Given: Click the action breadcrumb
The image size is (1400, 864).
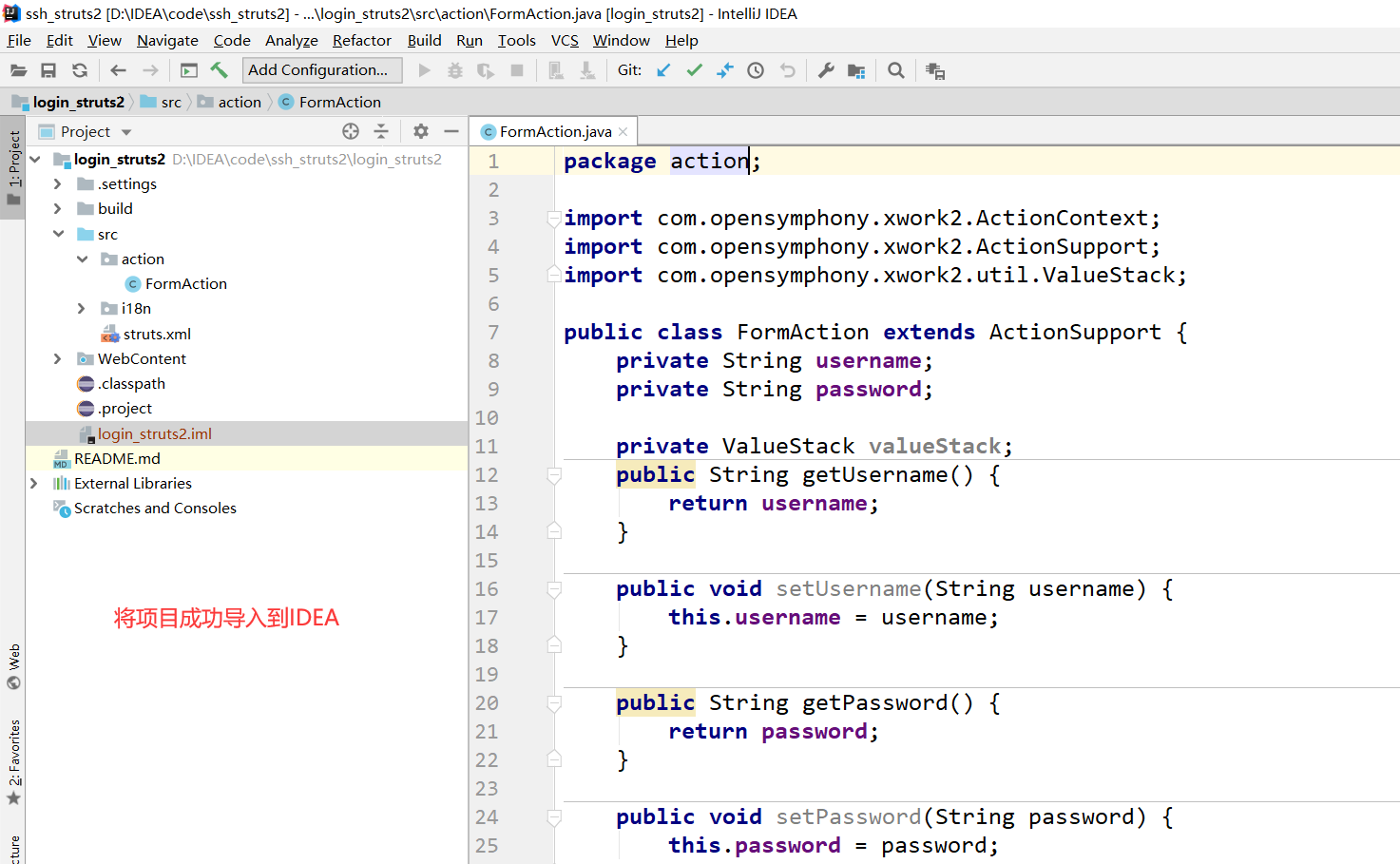Looking at the screenshot, I should tap(229, 102).
